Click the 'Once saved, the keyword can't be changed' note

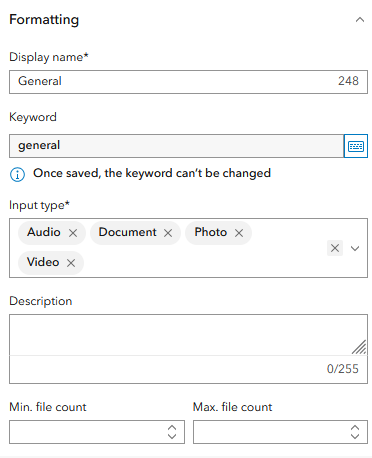click(x=152, y=174)
